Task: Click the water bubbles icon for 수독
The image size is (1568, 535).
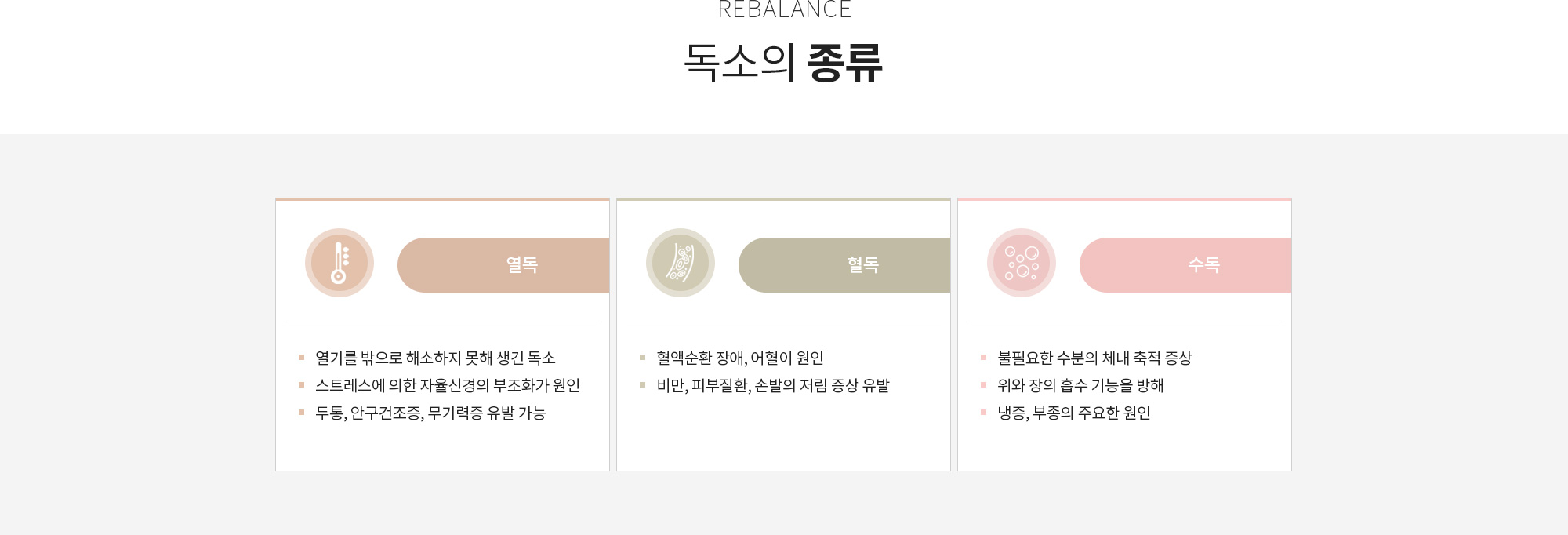Action: pyautogui.click(x=1022, y=263)
